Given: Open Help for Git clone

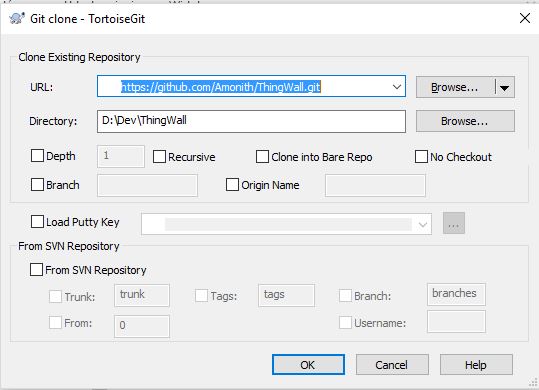Looking at the screenshot, I should click(x=476, y=365).
